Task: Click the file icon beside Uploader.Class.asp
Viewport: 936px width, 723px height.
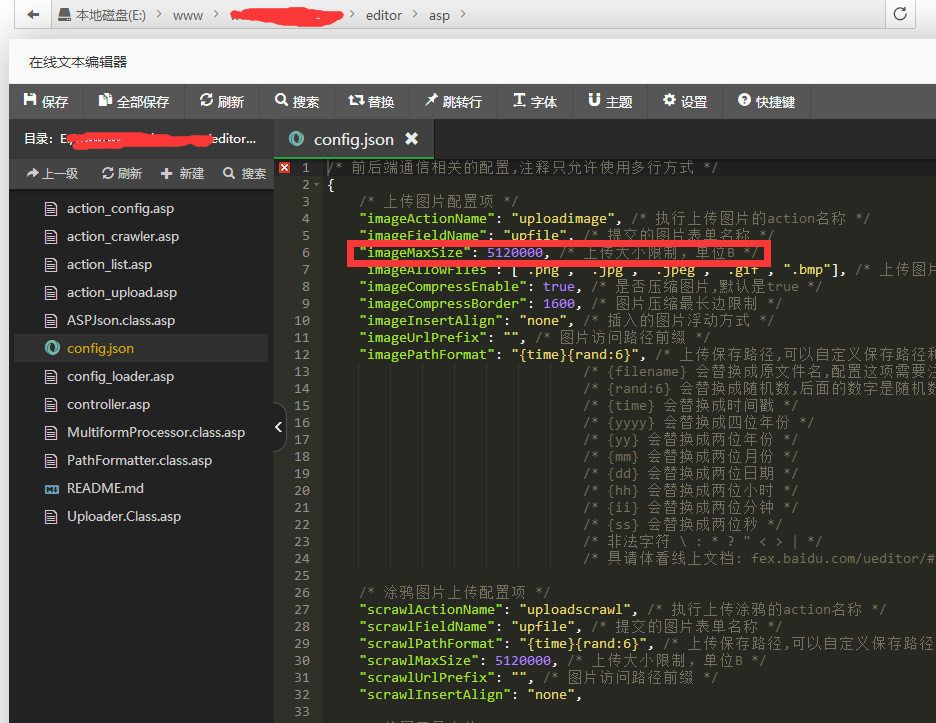Action: pyautogui.click(x=51, y=517)
